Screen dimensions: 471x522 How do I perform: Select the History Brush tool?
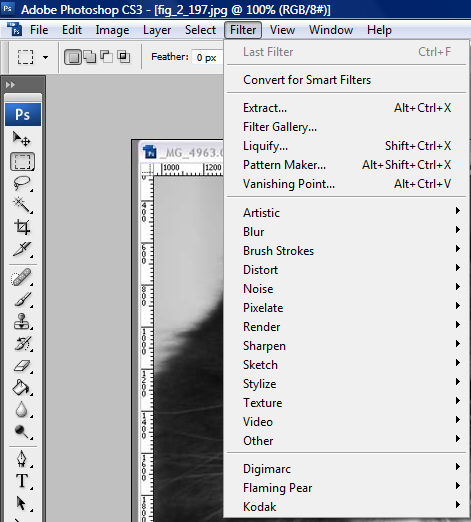(22, 343)
